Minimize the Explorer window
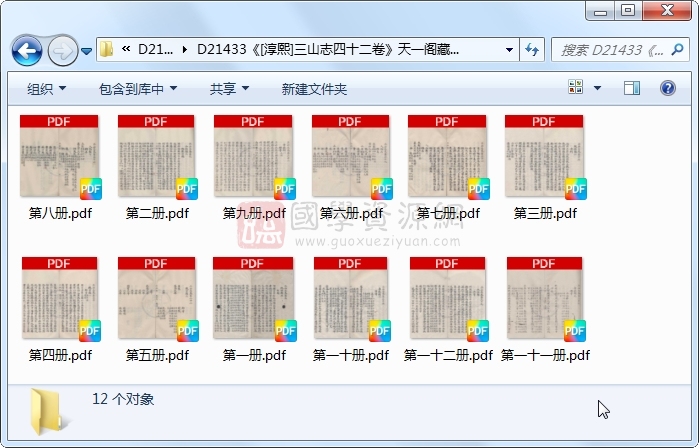 tap(600, 10)
